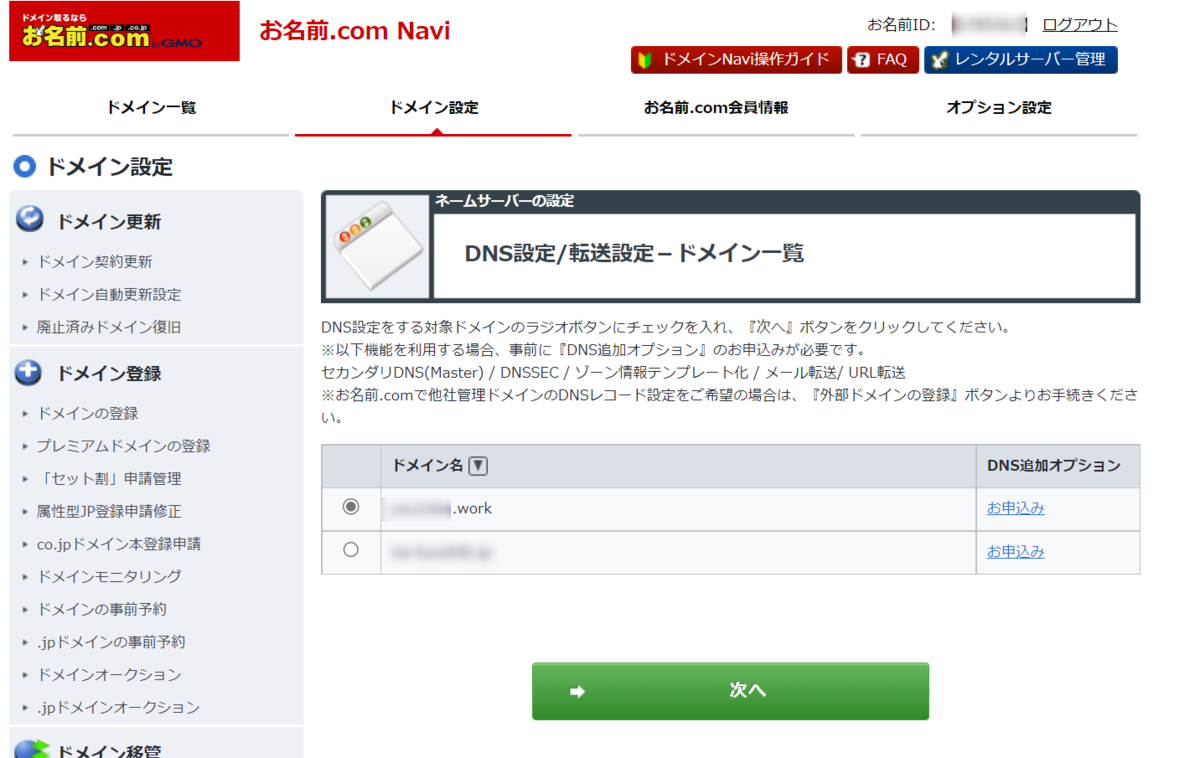Open the ドメイン設定 tab

click(x=433, y=108)
